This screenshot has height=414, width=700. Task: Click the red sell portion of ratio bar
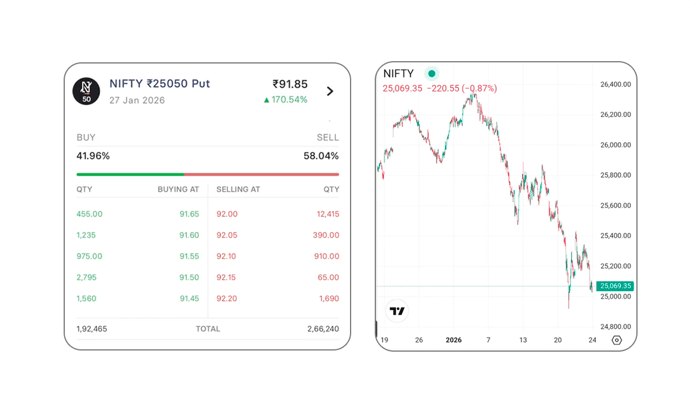pyautogui.click(x=262, y=174)
